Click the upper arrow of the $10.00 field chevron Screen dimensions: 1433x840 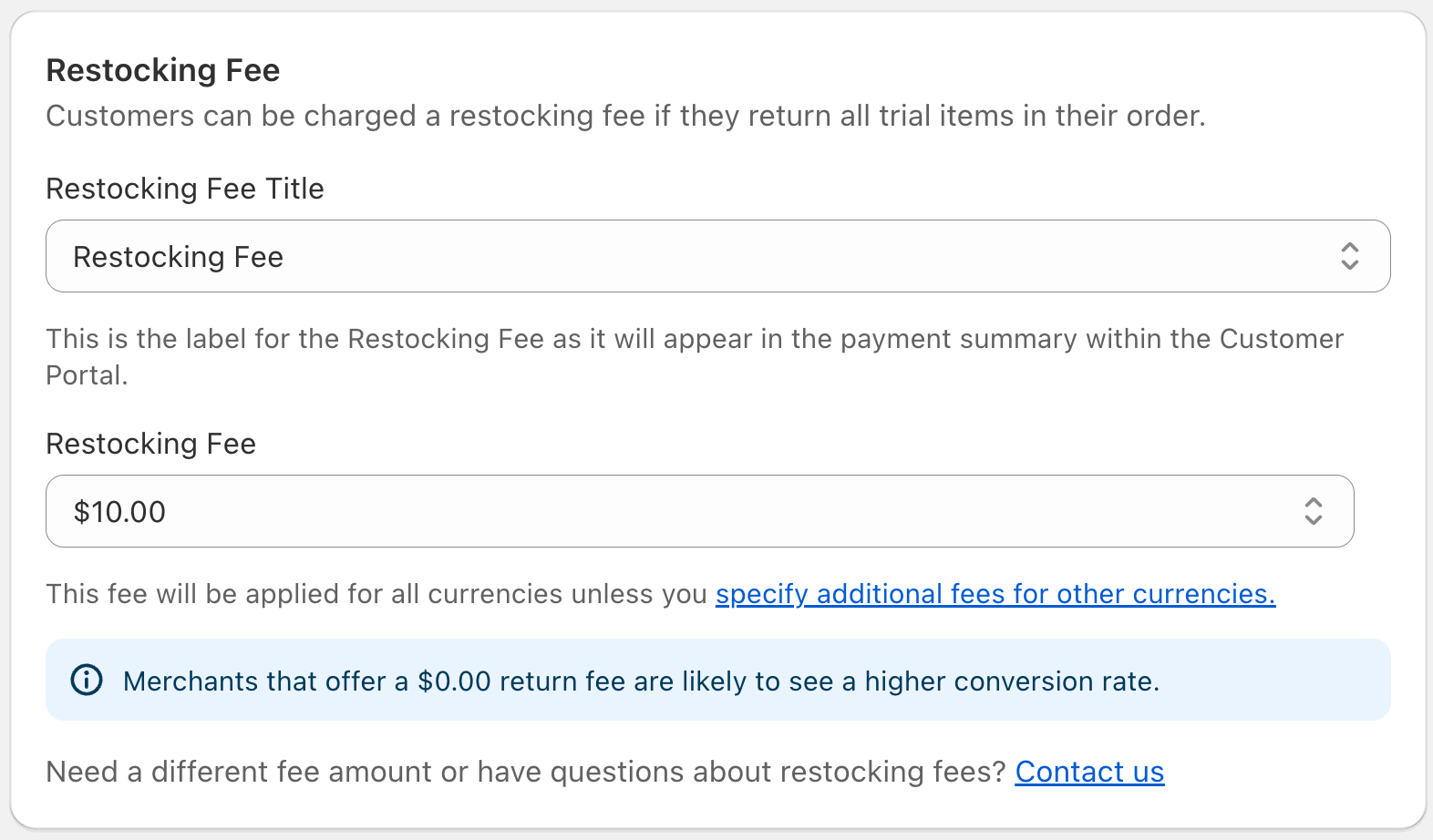(1313, 502)
